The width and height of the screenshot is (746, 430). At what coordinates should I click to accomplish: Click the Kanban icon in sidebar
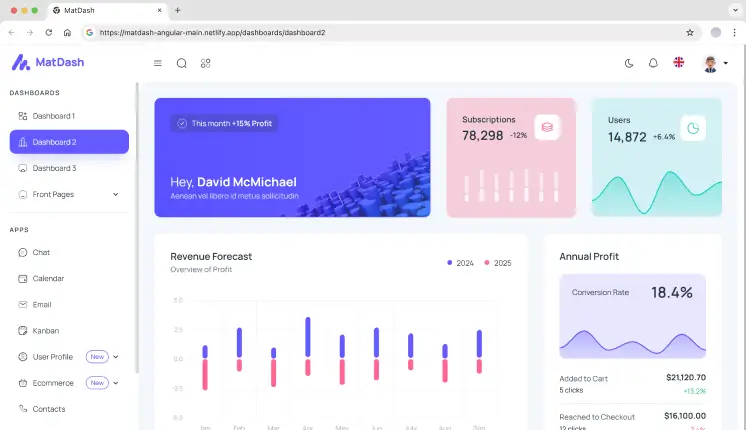[22, 331]
